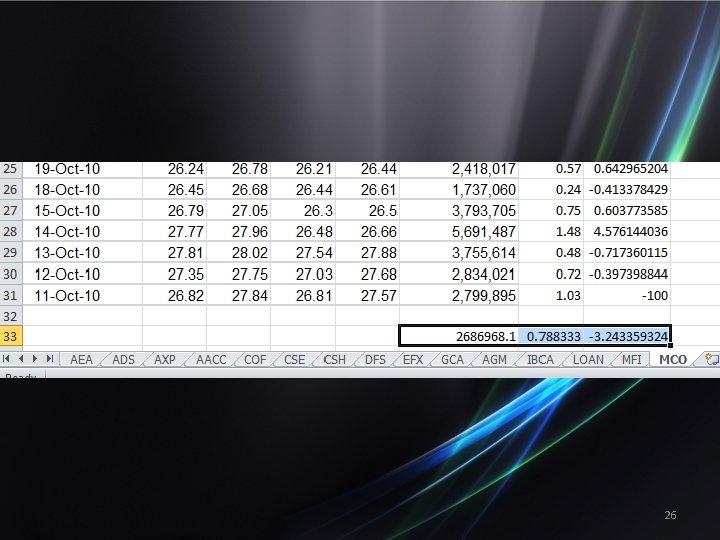Select open price 26.24 in row 25
The image size is (720, 540).
click(174, 169)
